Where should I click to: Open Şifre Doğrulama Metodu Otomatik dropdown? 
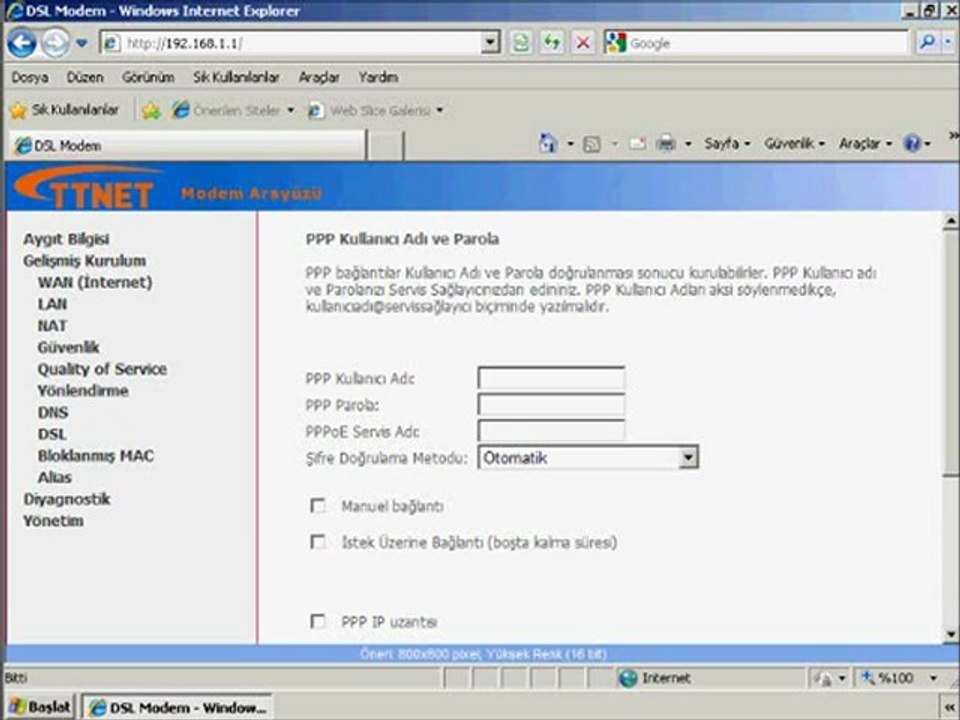pyautogui.click(x=588, y=457)
